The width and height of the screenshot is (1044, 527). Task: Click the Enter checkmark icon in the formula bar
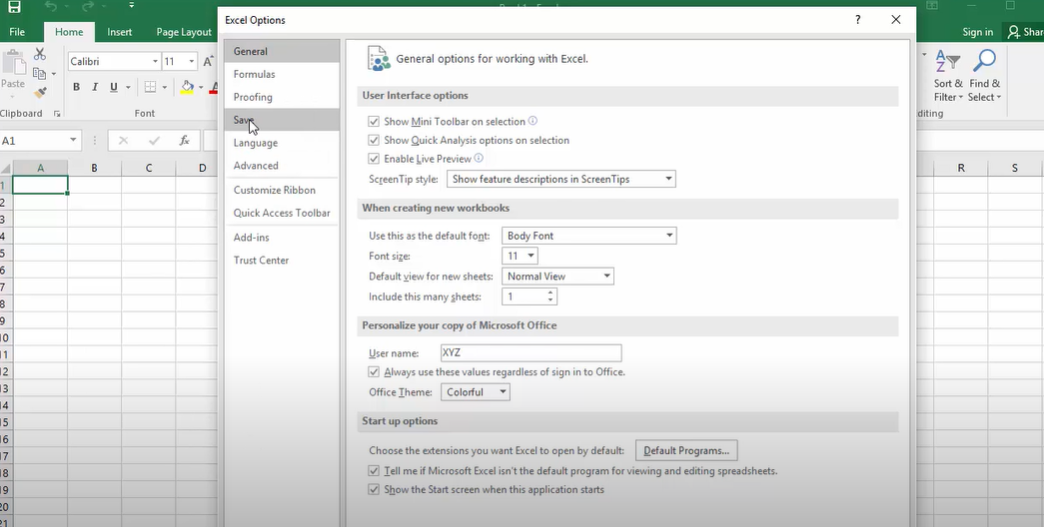tap(154, 140)
